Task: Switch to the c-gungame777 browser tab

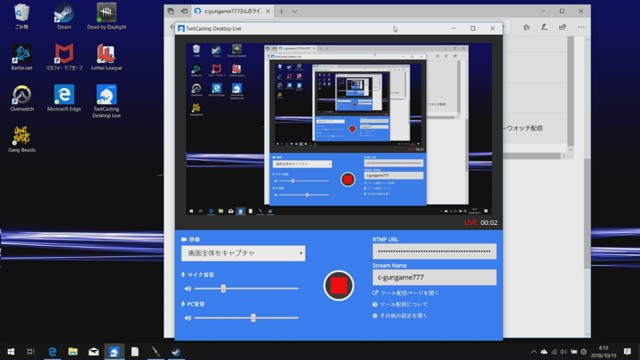Action: (232, 11)
